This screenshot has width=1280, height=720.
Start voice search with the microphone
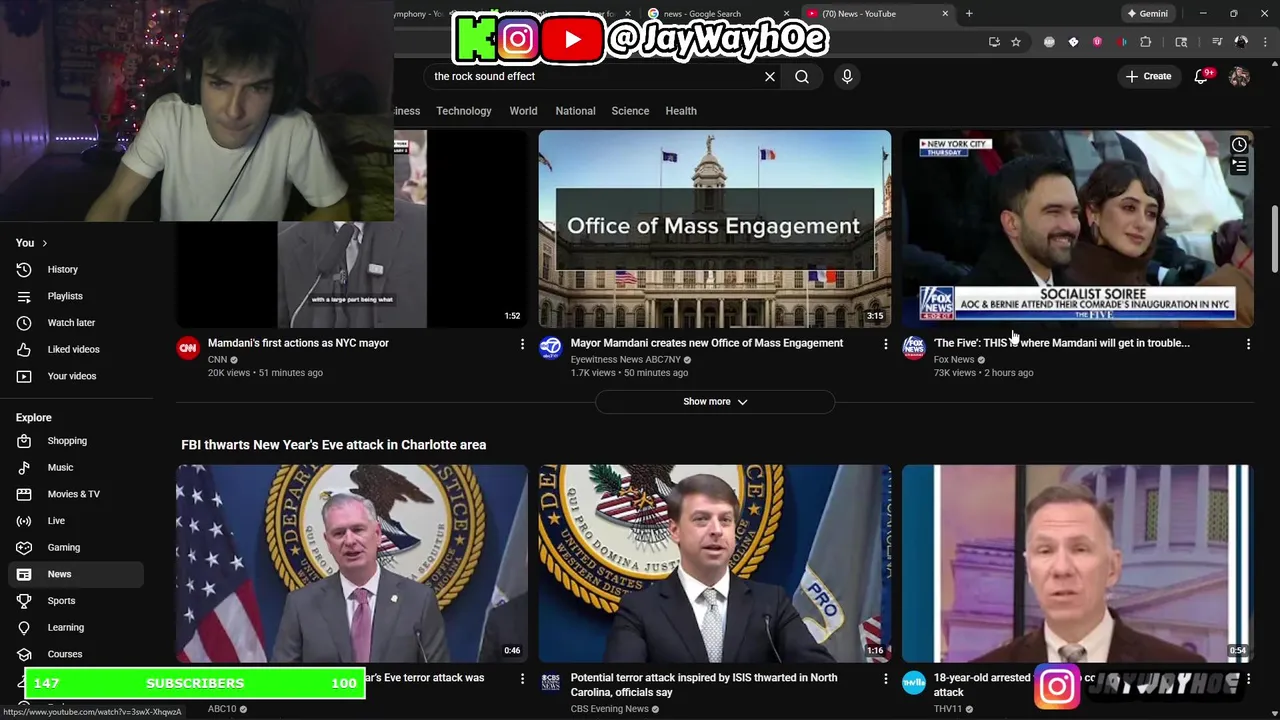847,76
